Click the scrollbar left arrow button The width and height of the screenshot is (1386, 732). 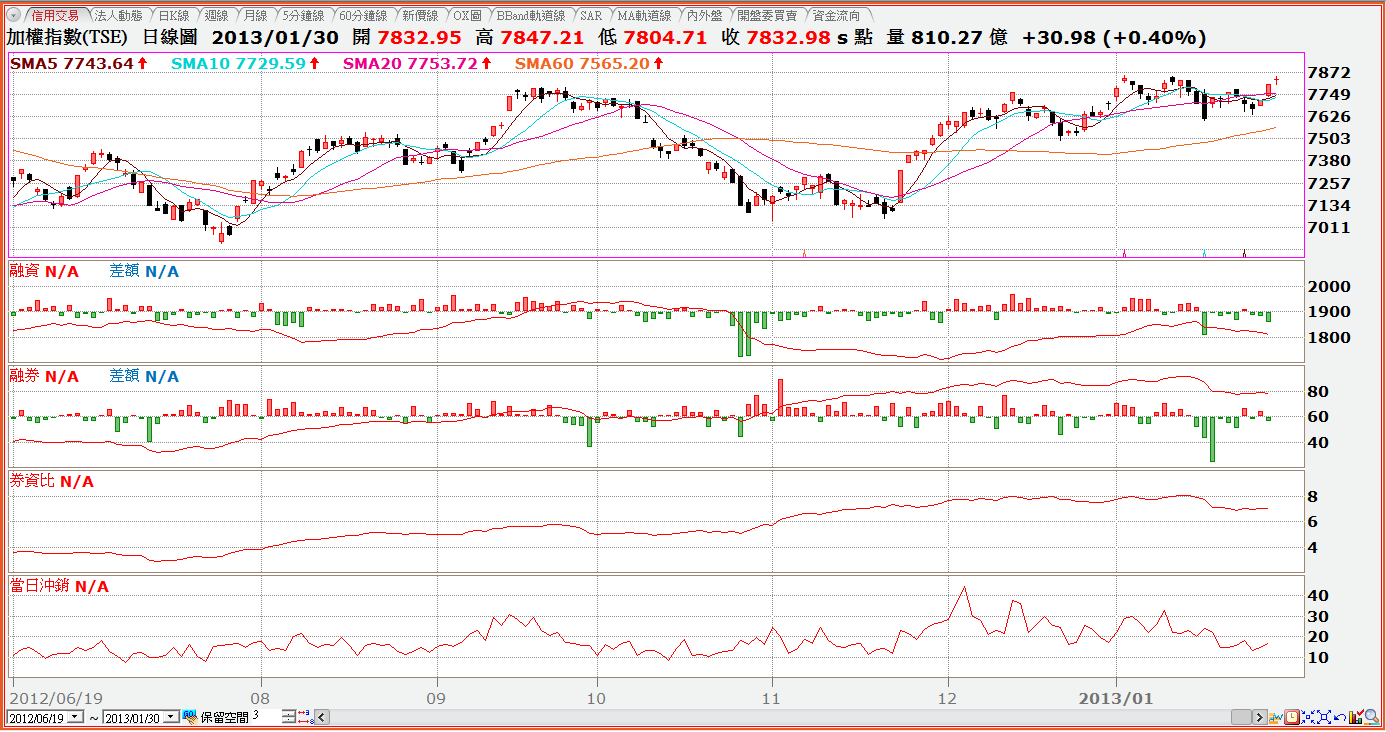tap(322, 717)
